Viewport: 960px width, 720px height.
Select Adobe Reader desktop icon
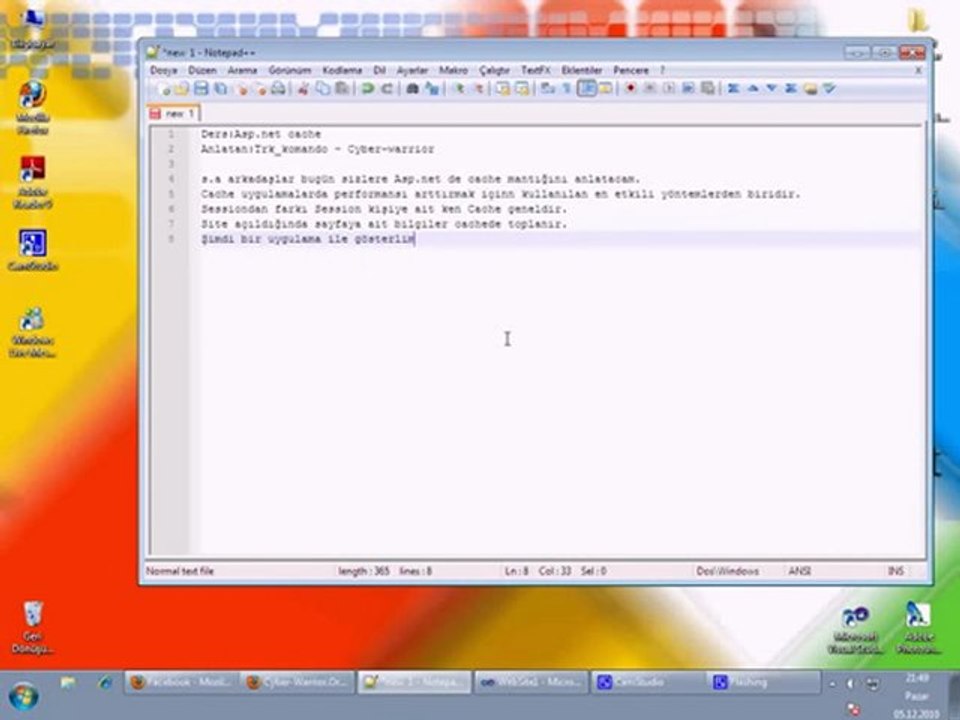[32, 182]
